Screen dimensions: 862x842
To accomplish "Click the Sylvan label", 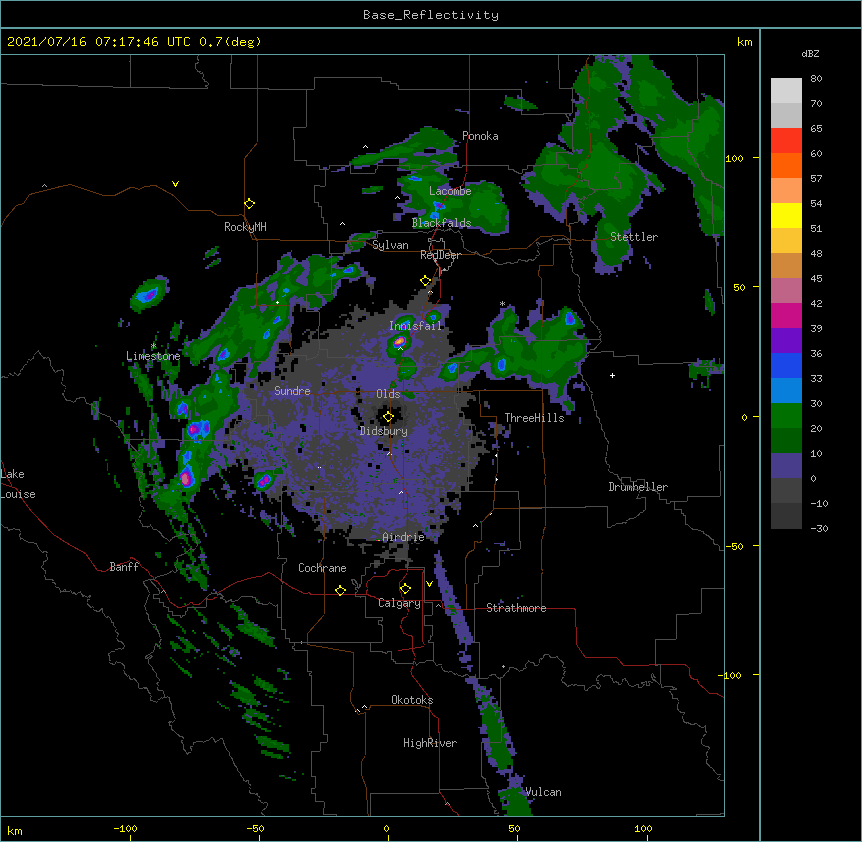I will [390, 245].
